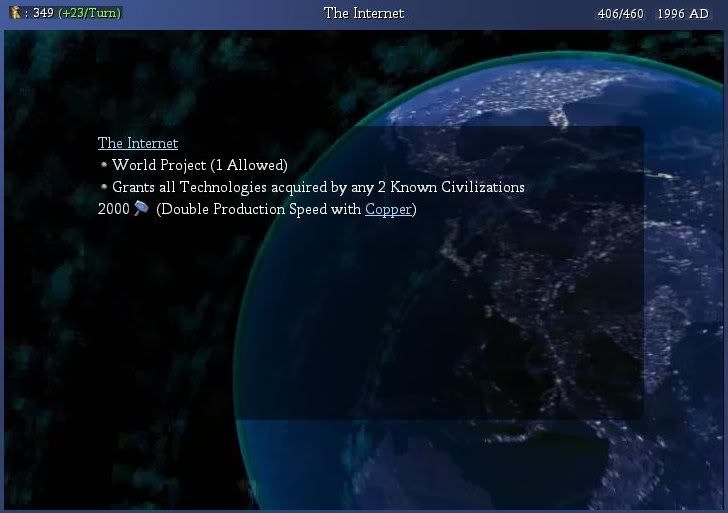Screen dimensions: 728x513
Task: Click the 1996 AD date
Action: (683, 13)
